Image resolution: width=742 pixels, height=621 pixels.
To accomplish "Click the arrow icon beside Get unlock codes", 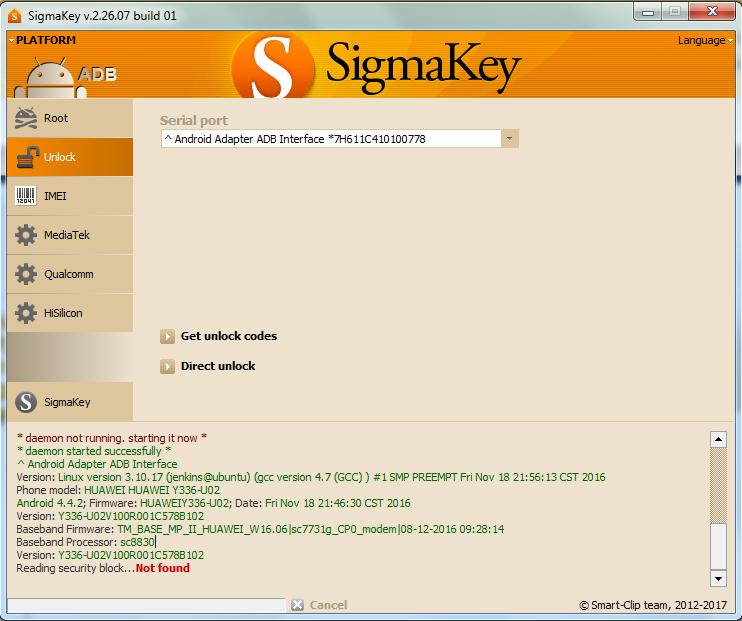I will click(x=167, y=337).
